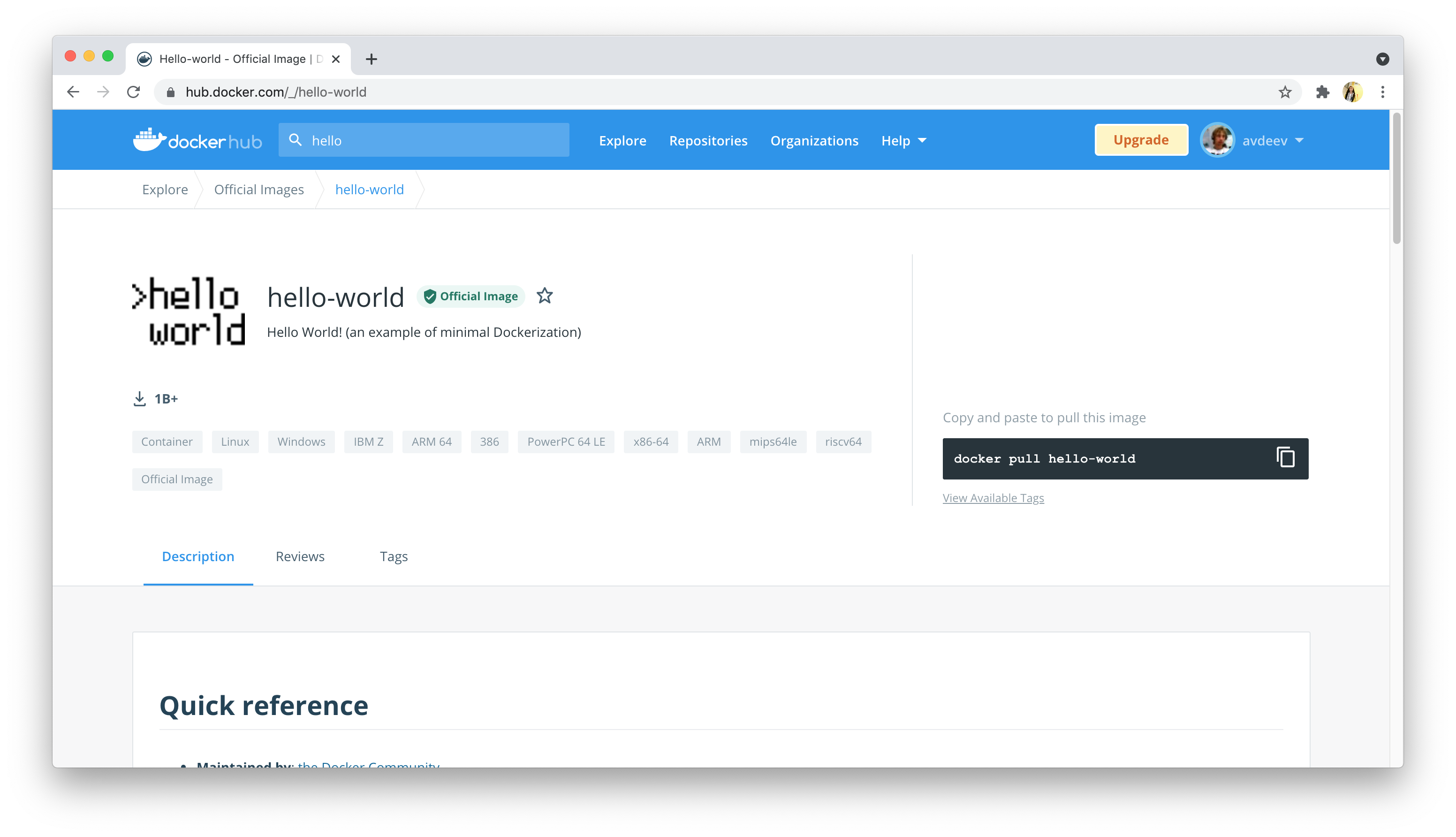Click the Docker Hub whale logo
The image size is (1456, 837).
click(197, 140)
